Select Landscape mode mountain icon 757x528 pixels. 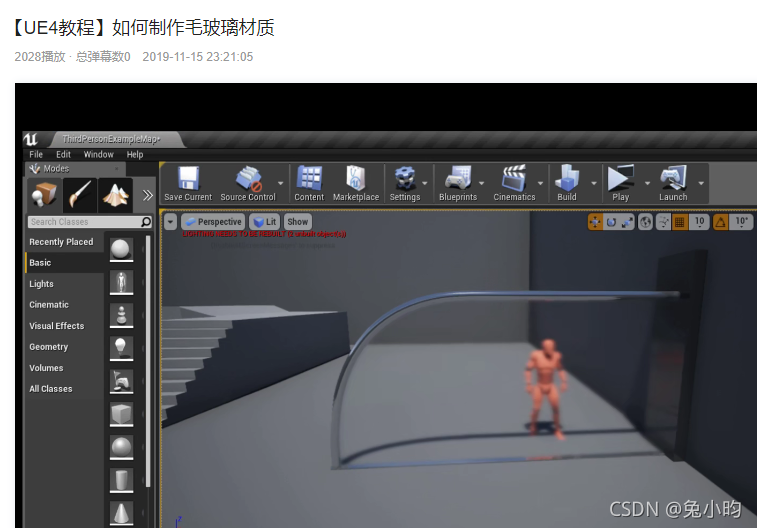(115, 195)
